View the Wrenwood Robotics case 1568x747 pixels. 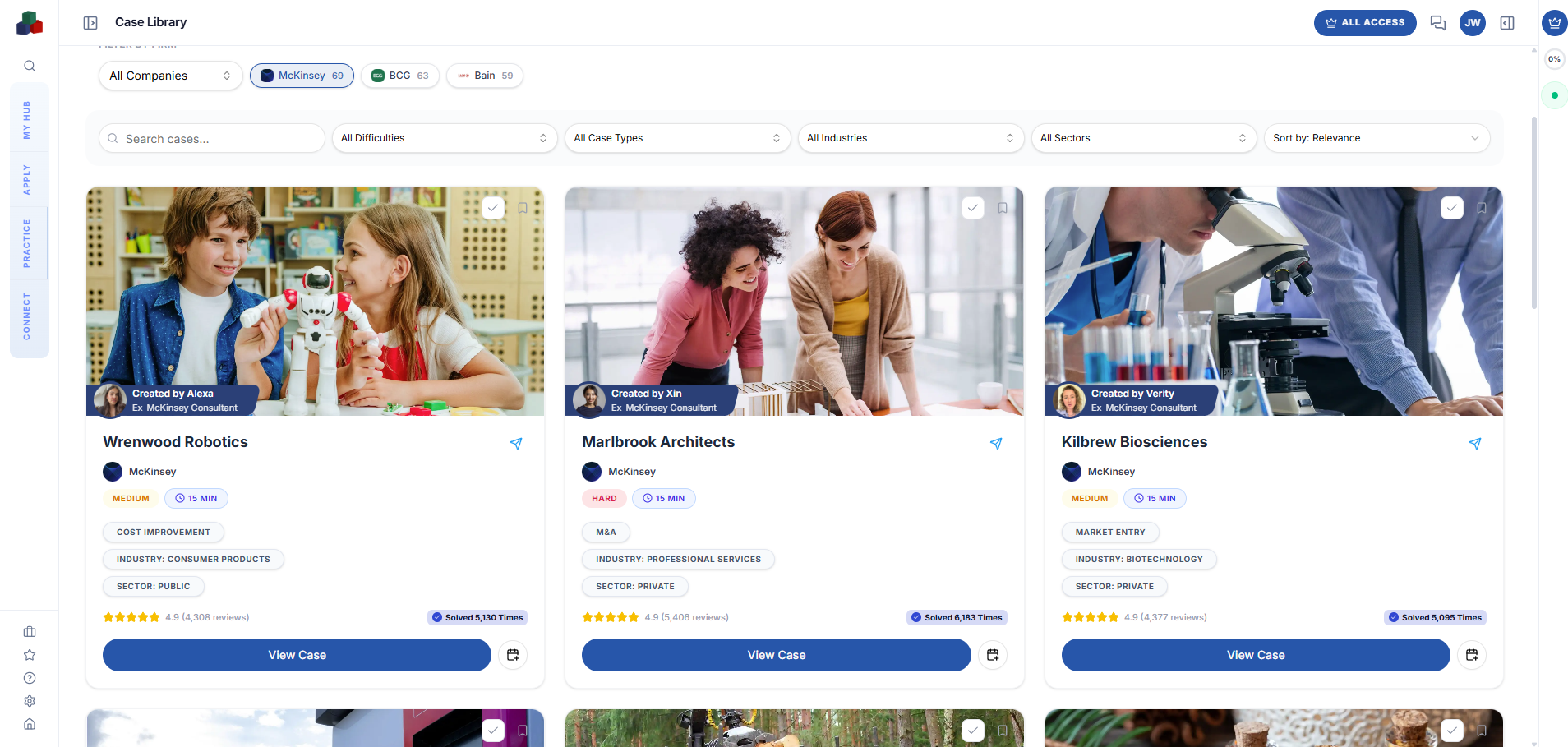coord(297,655)
